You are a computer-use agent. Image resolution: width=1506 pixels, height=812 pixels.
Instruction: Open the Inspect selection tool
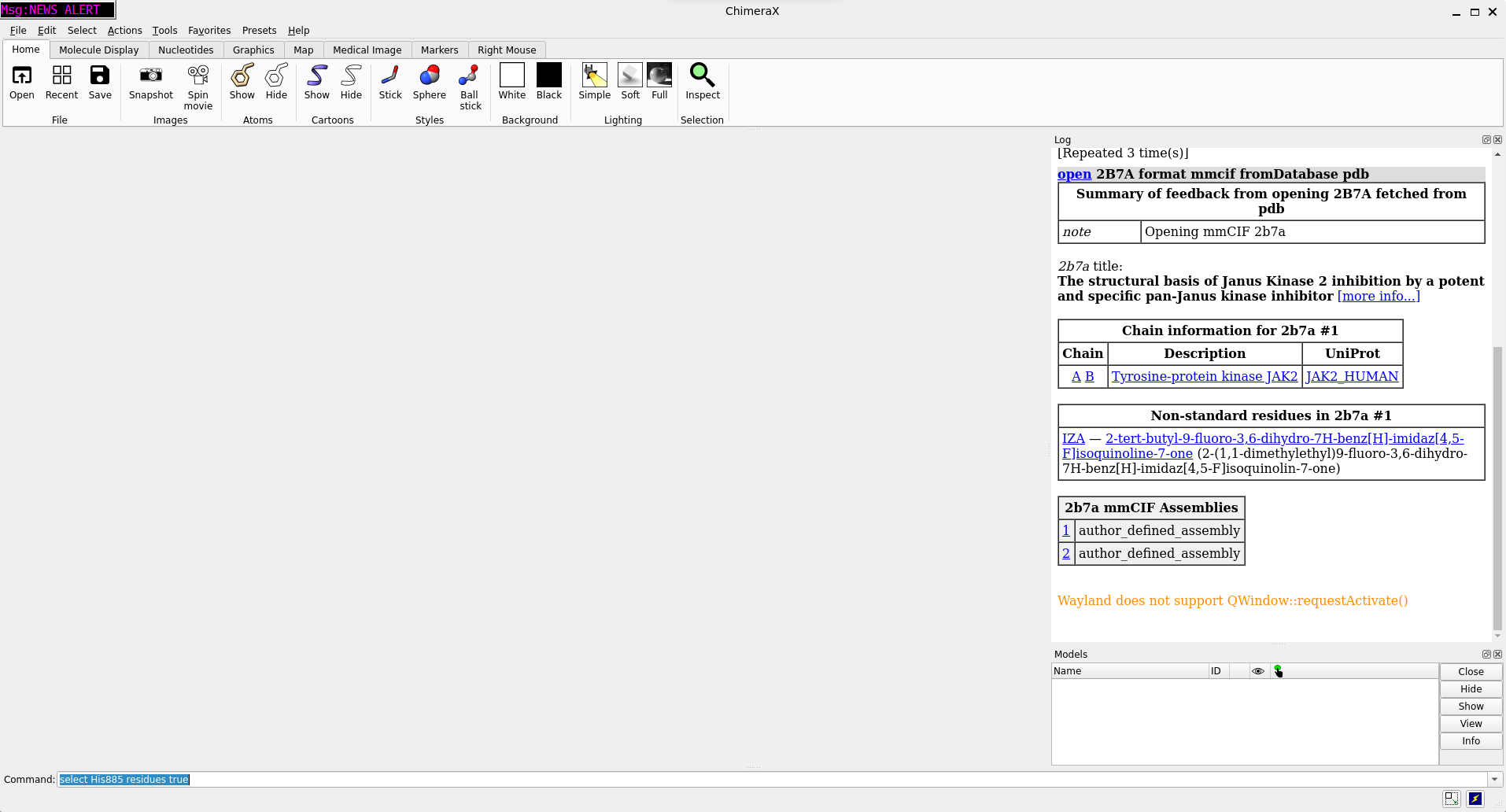click(x=702, y=83)
